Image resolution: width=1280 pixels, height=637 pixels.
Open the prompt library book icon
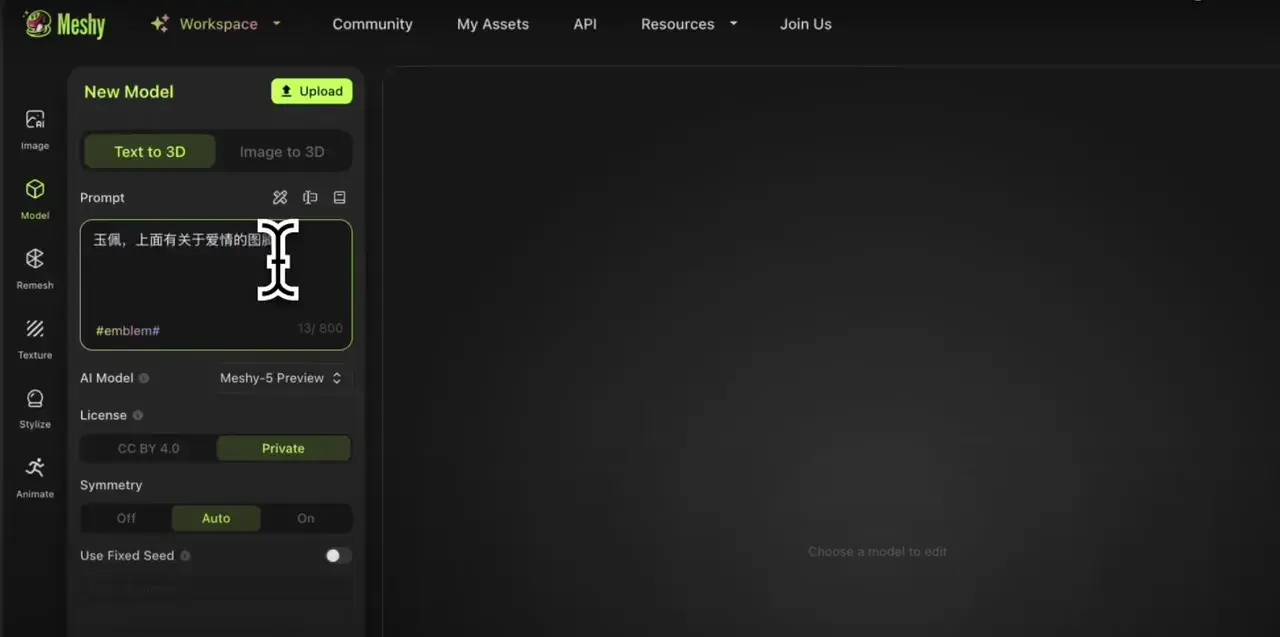tap(339, 197)
